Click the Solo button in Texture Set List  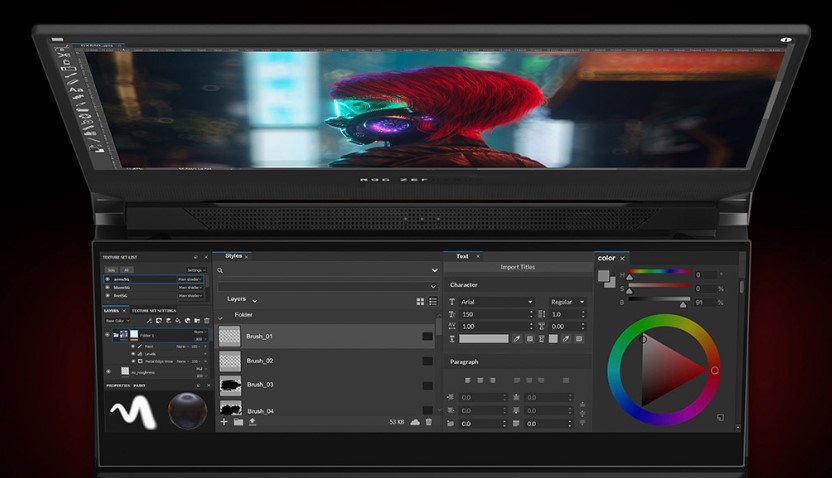(x=111, y=270)
